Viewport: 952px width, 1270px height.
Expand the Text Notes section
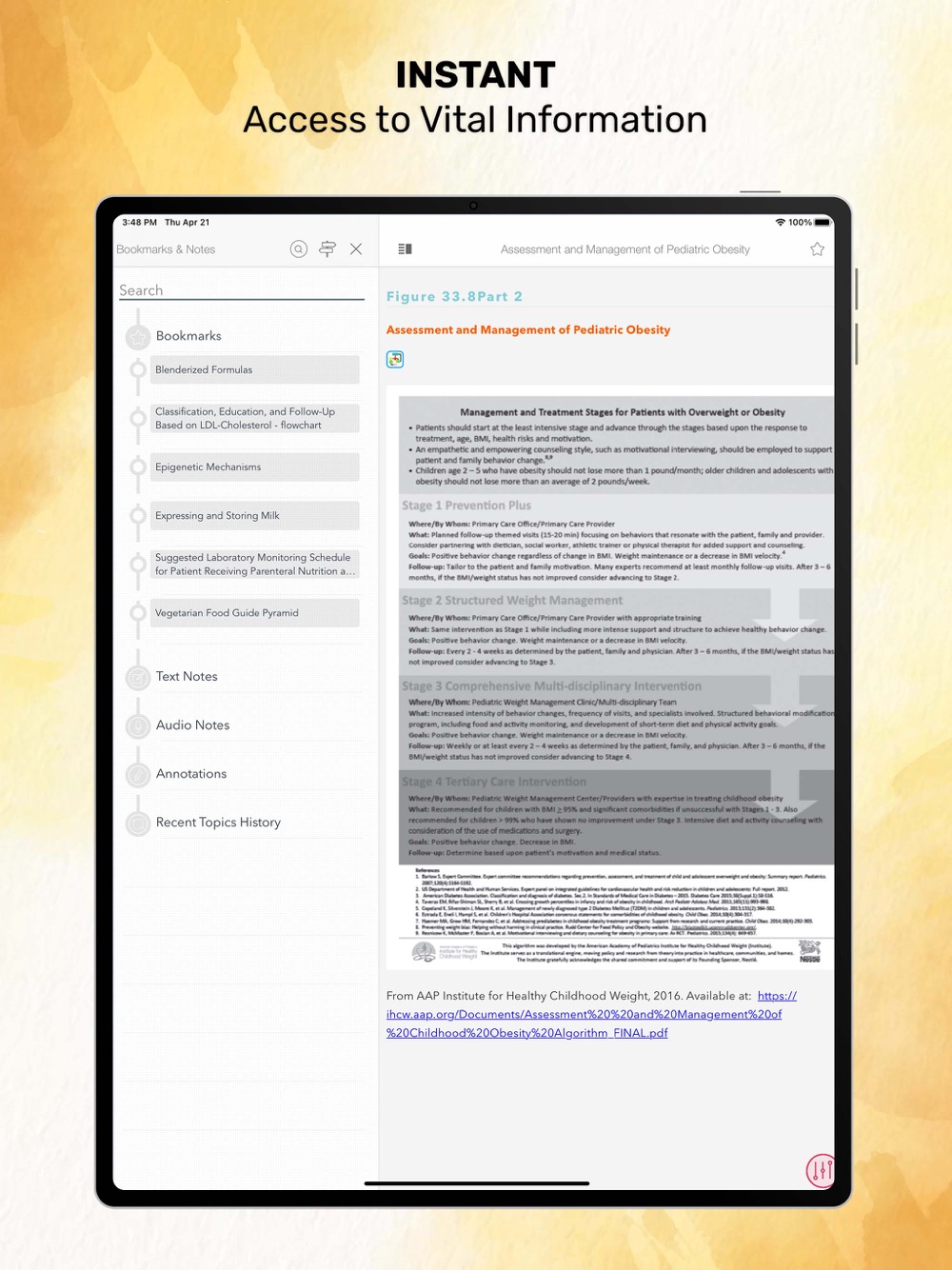(x=187, y=677)
